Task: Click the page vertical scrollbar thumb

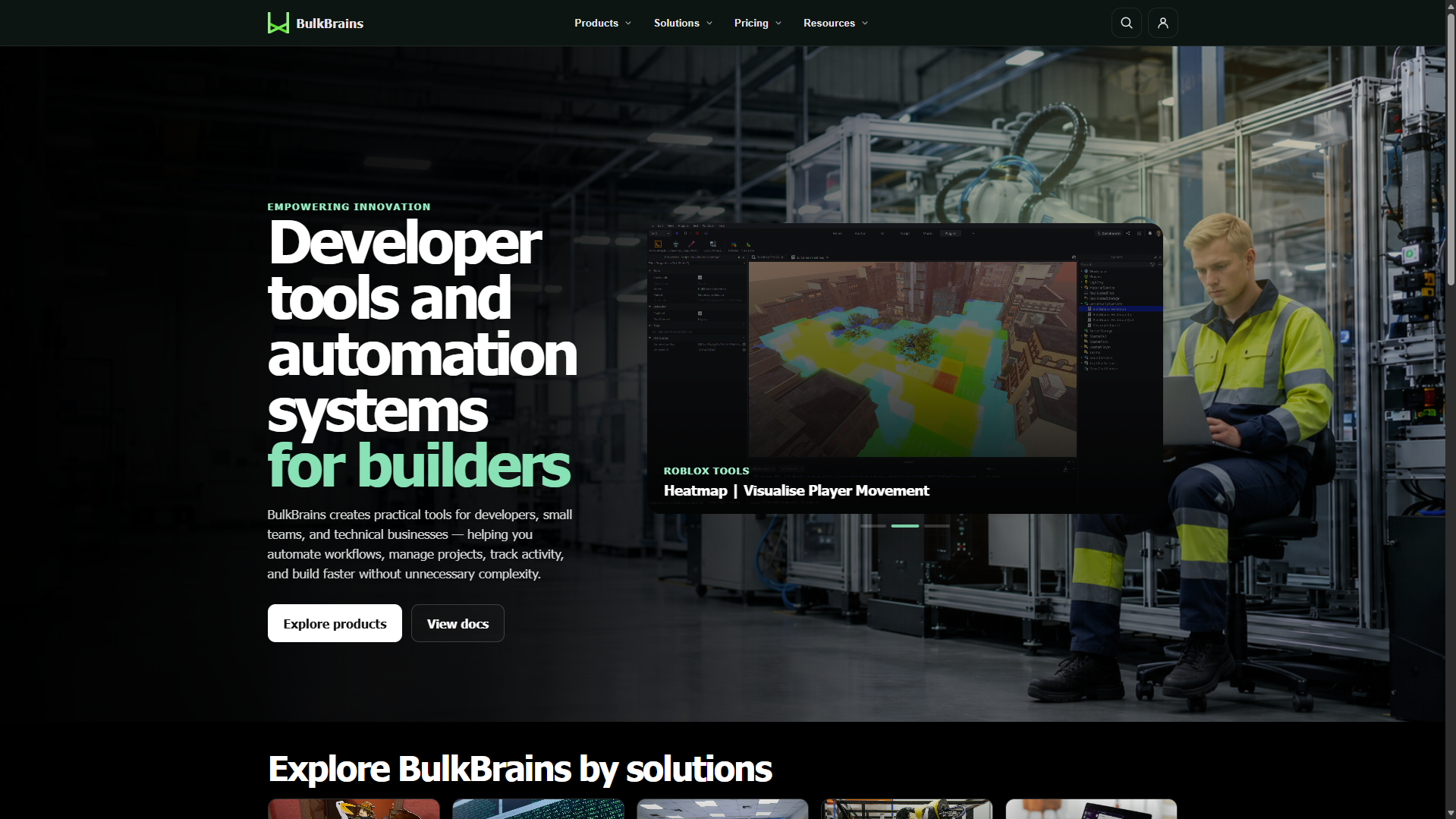Action: click(x=1451, y=148)
